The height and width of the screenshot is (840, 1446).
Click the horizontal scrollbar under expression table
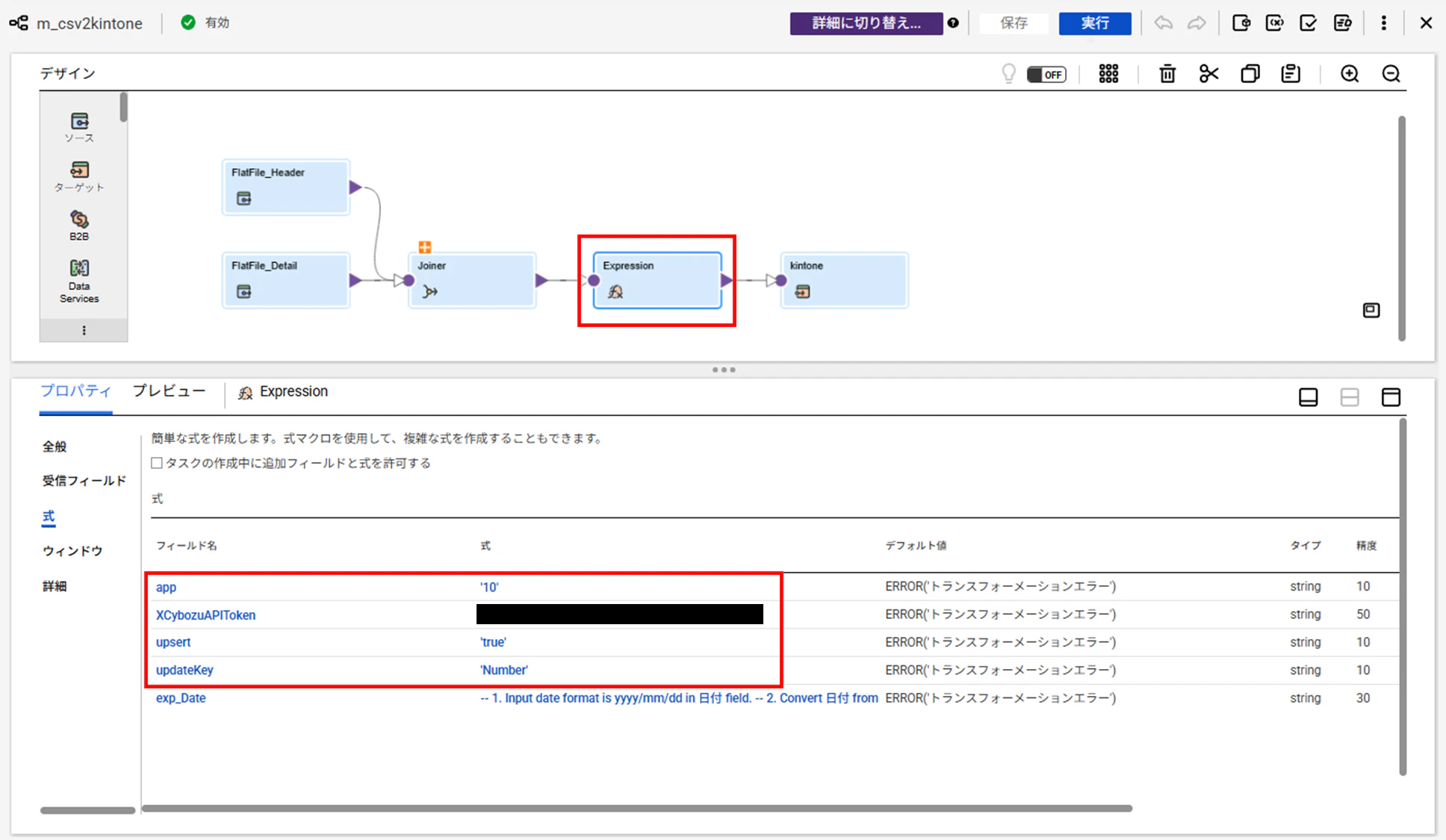(x=637, y=809)
